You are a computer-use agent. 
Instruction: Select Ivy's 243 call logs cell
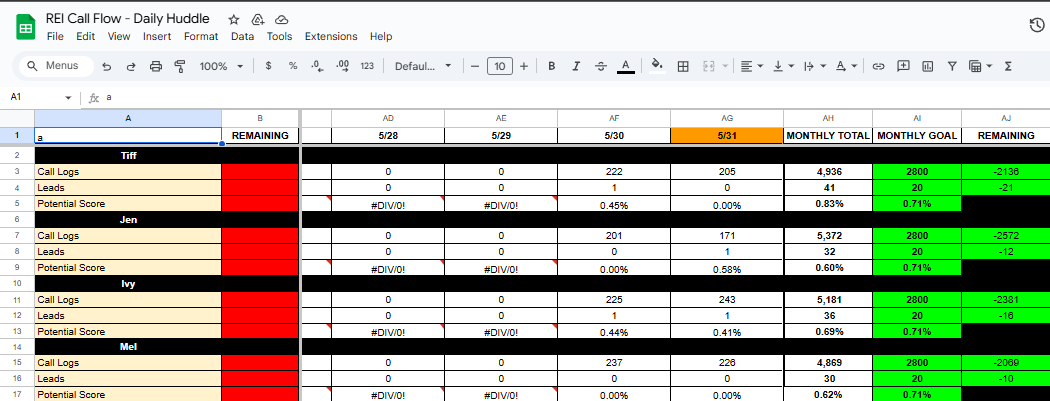[x=727, y=299]
